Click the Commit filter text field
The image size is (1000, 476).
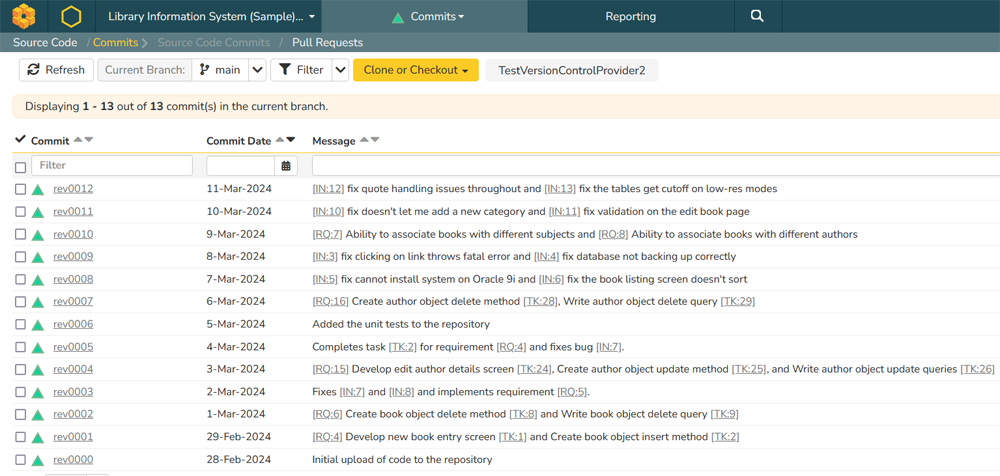pos(112,166)
